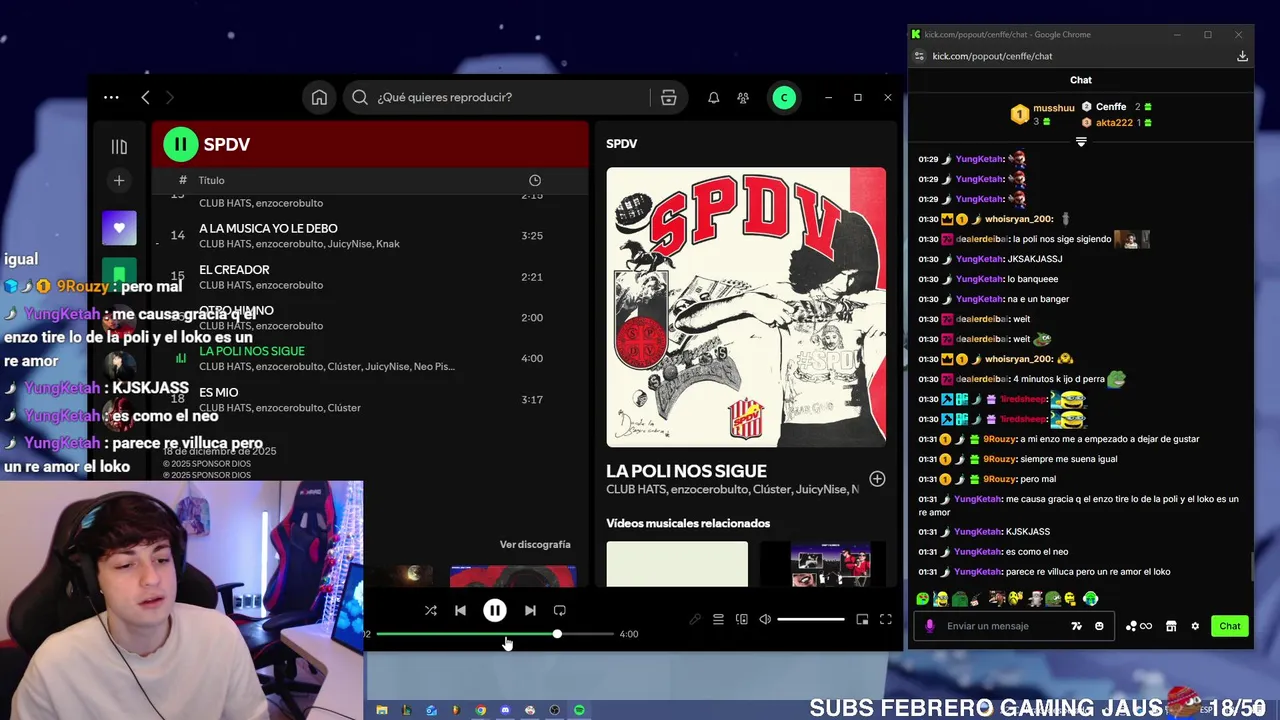The height and width of the screenshot is (720, 1280).
Task: Open the Spotify play queue
Action: [718, 620]
